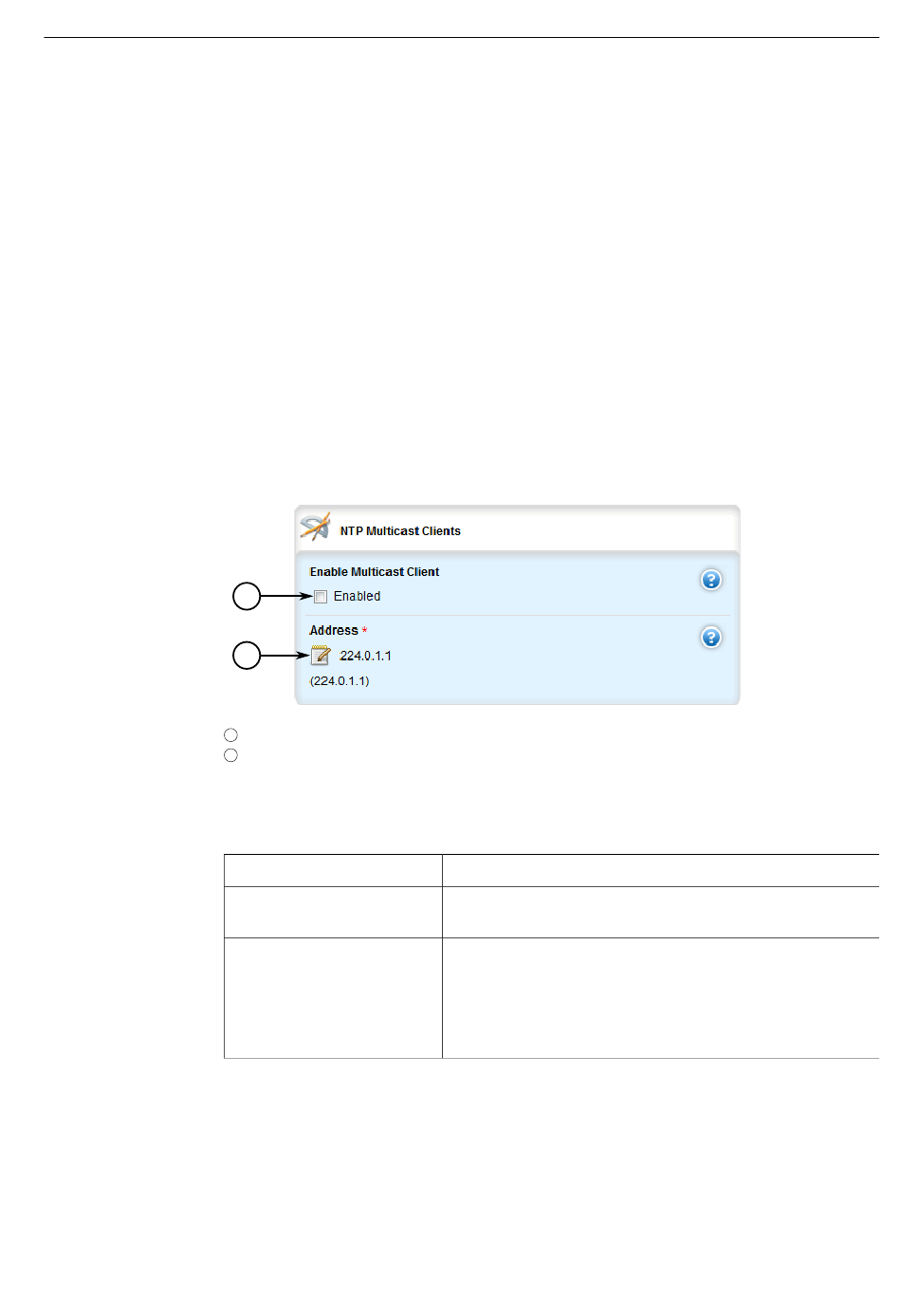Click the right header cell of the table
Viewport: 901px width, 1316px height.
pos(661,870)
